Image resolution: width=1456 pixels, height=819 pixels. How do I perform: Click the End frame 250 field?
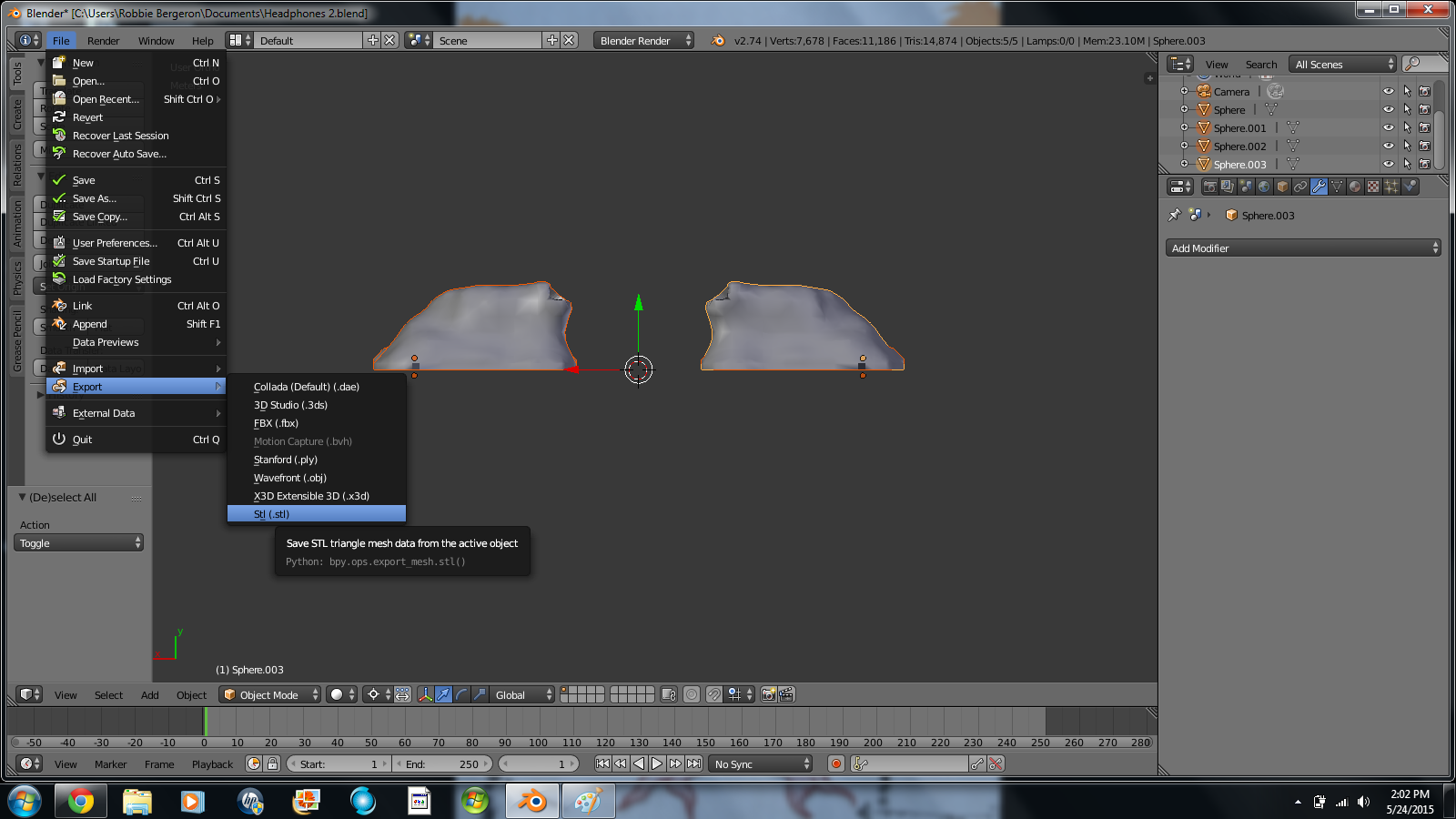(443, 763)
